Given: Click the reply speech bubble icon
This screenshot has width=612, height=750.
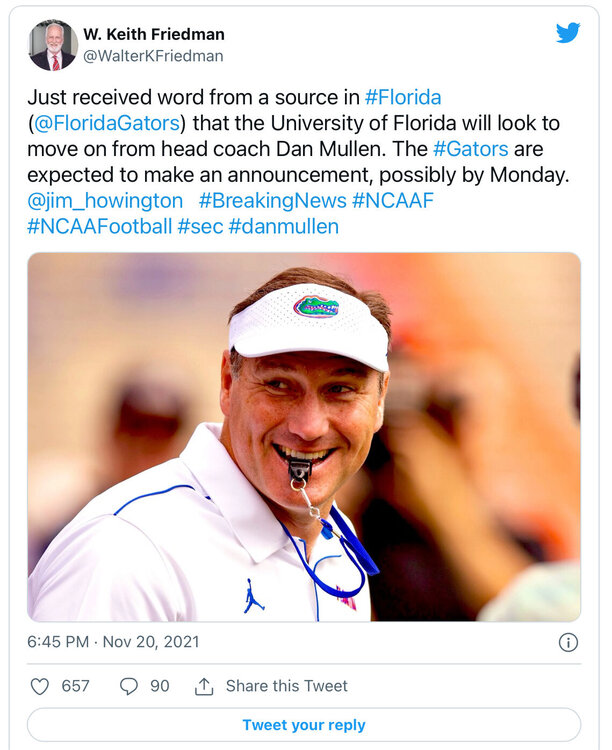Looking at the screenshot, I should 129,686.
